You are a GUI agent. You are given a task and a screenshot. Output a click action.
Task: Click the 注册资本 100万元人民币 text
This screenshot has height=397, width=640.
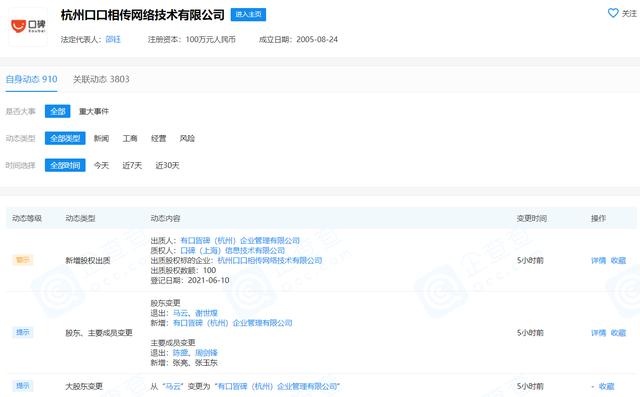point(191,40)
